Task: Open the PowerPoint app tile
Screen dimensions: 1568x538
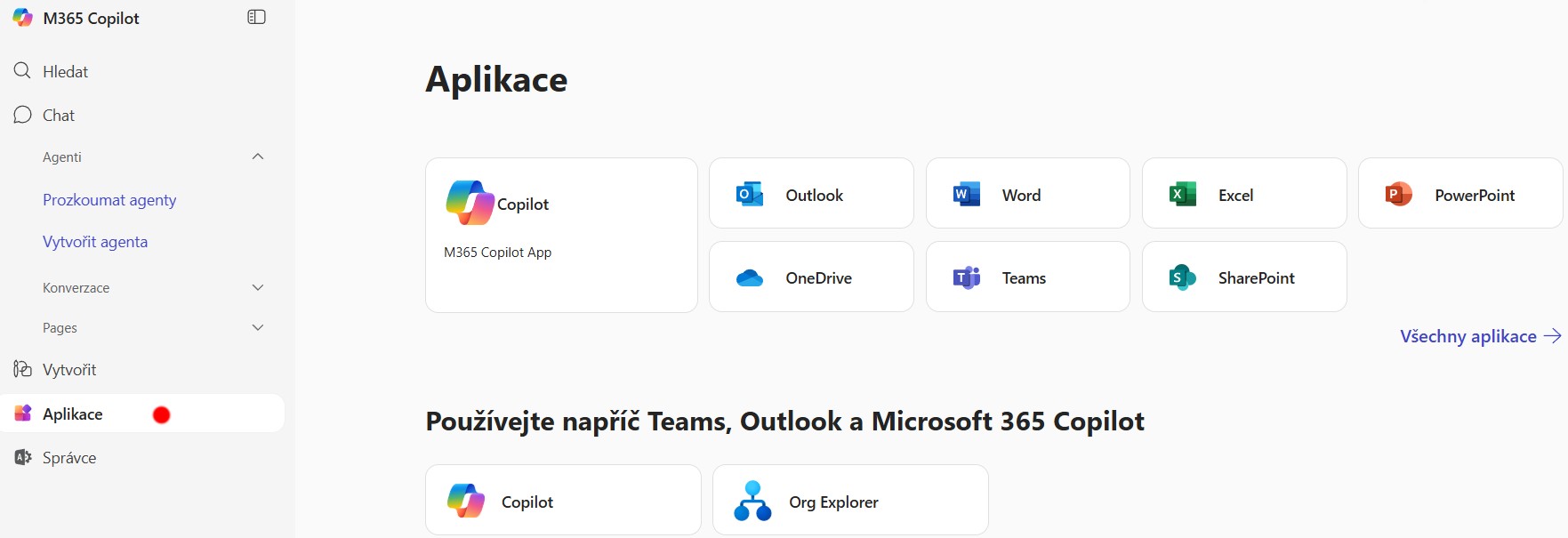Action: [1460, 193]
